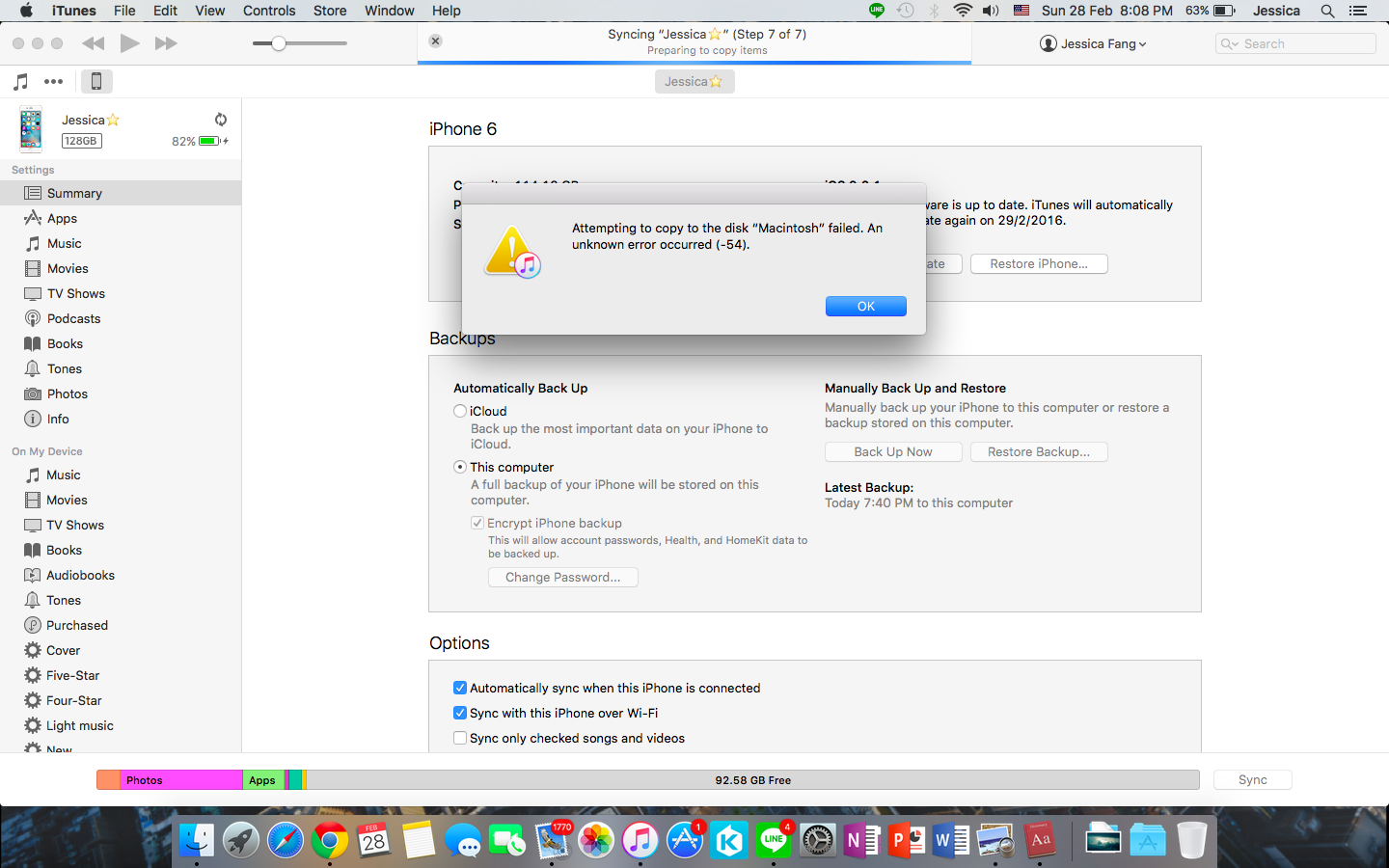Open the Controls menu
This screenshot has height=868, width=1389.
pos(269,11)
